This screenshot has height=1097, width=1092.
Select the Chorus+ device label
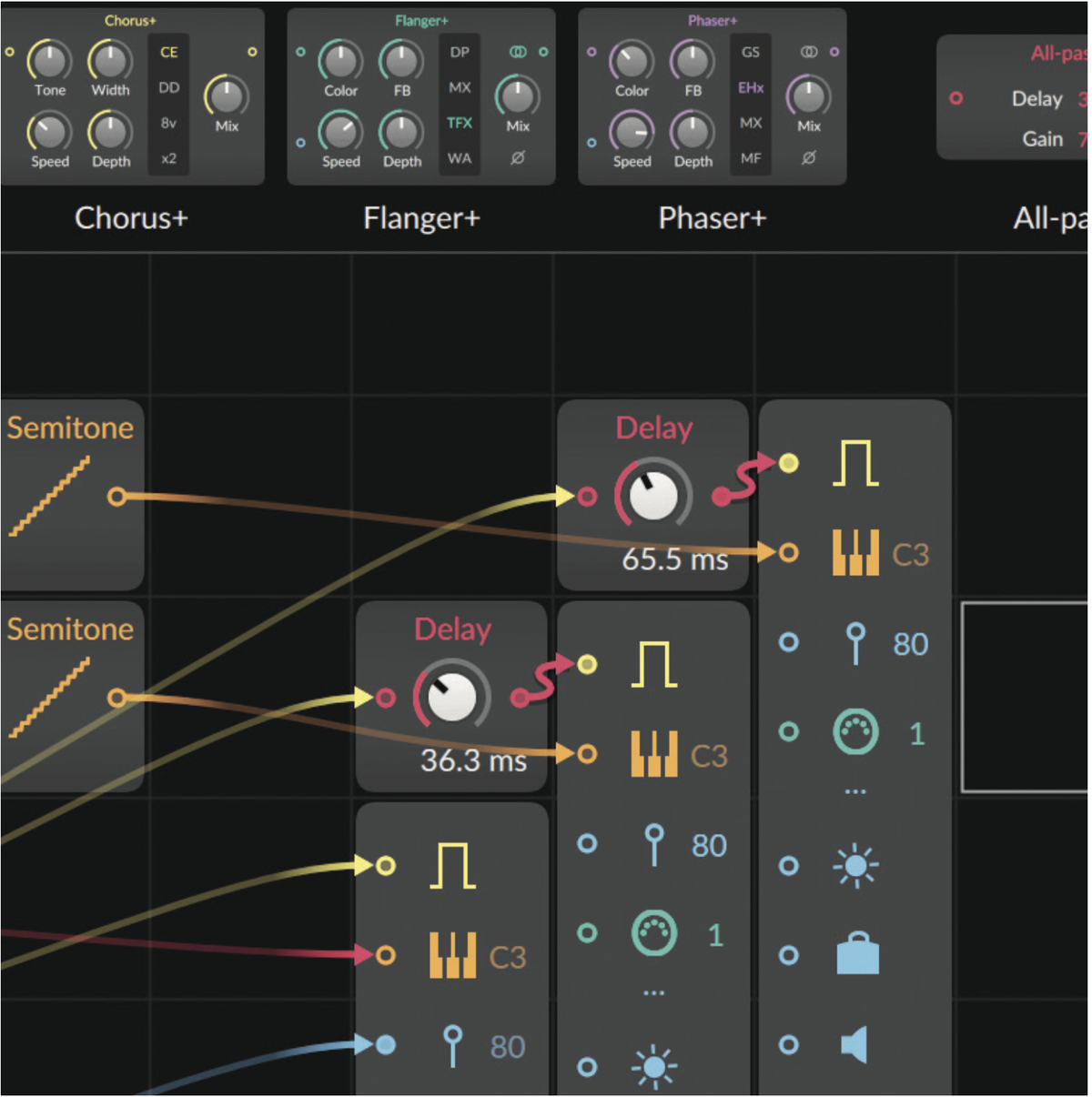coord(130,218)
